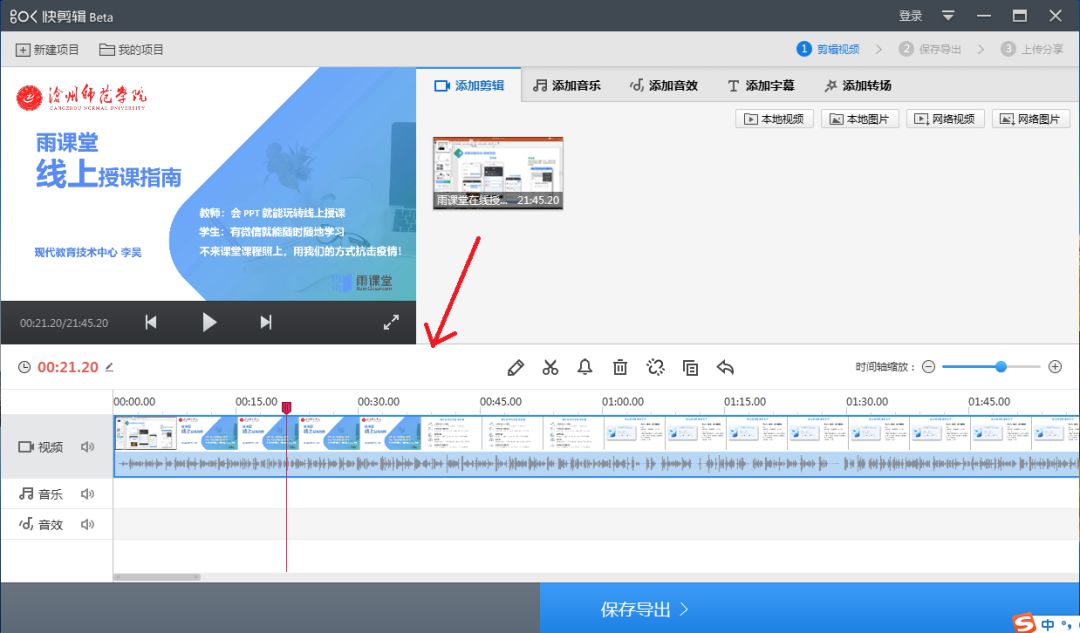Open 我的项目
1080x633 pixels.
(132, 50)
